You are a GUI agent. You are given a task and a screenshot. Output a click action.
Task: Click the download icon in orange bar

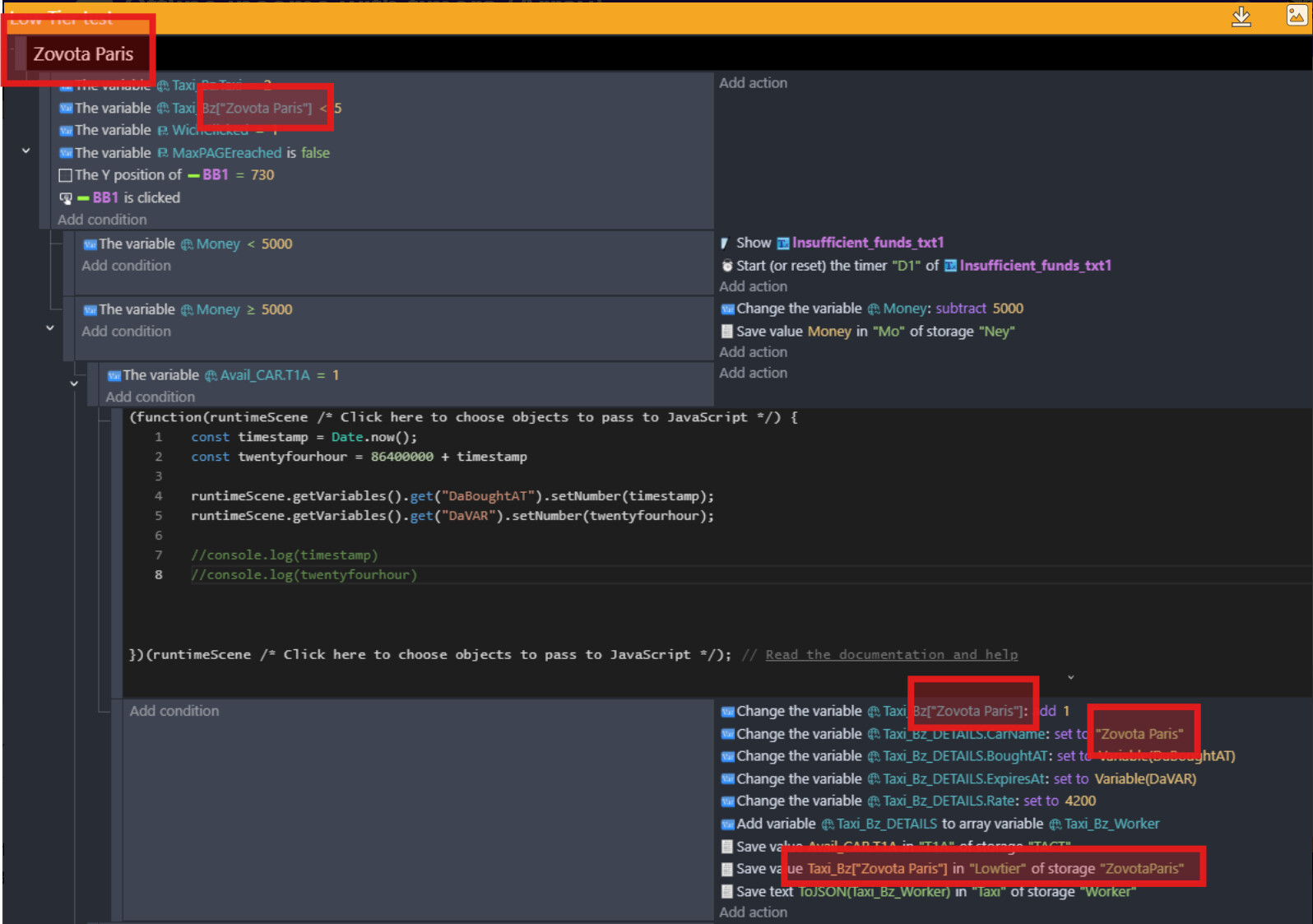pos(1241,16)
